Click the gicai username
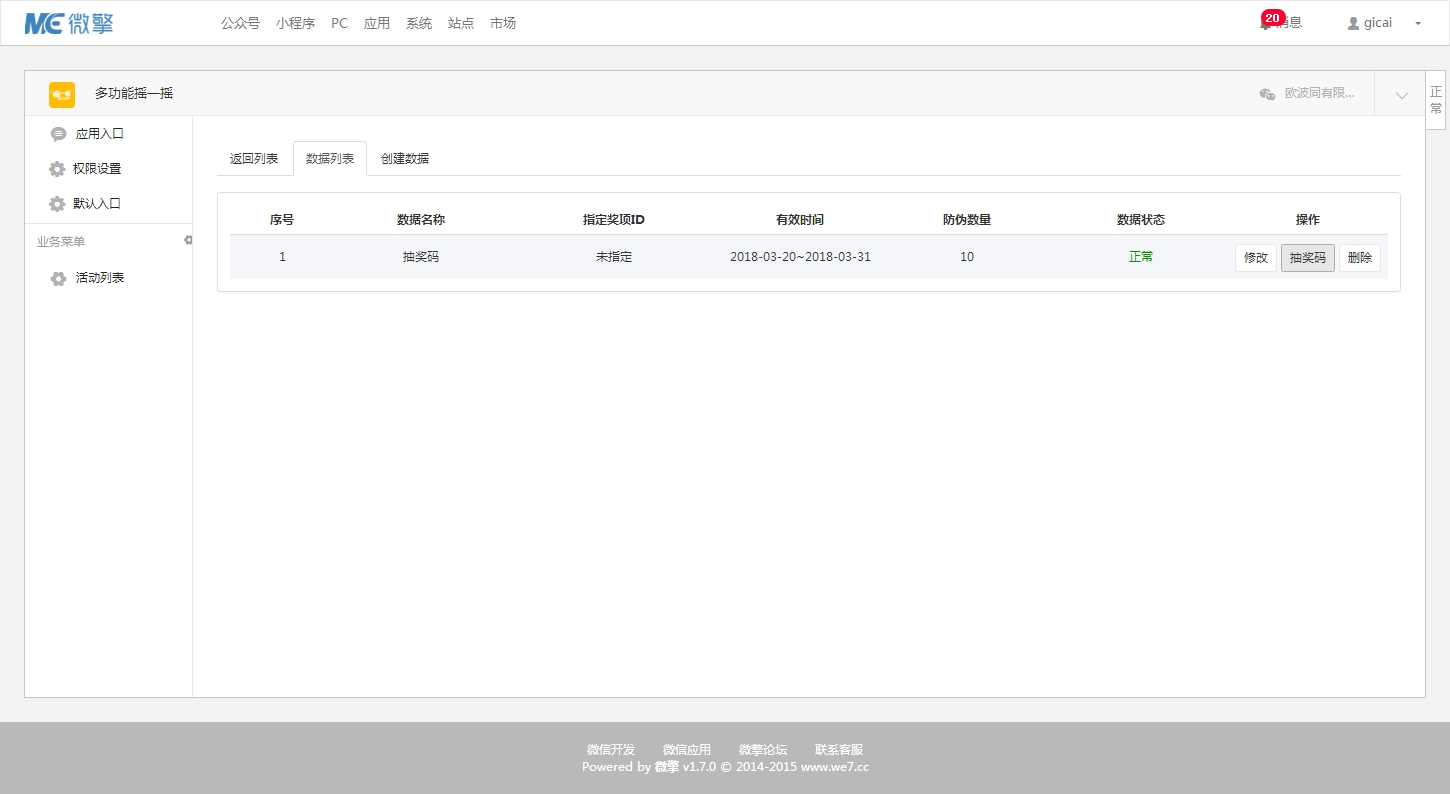1450x794 pixels. [x=1378, y=23]
